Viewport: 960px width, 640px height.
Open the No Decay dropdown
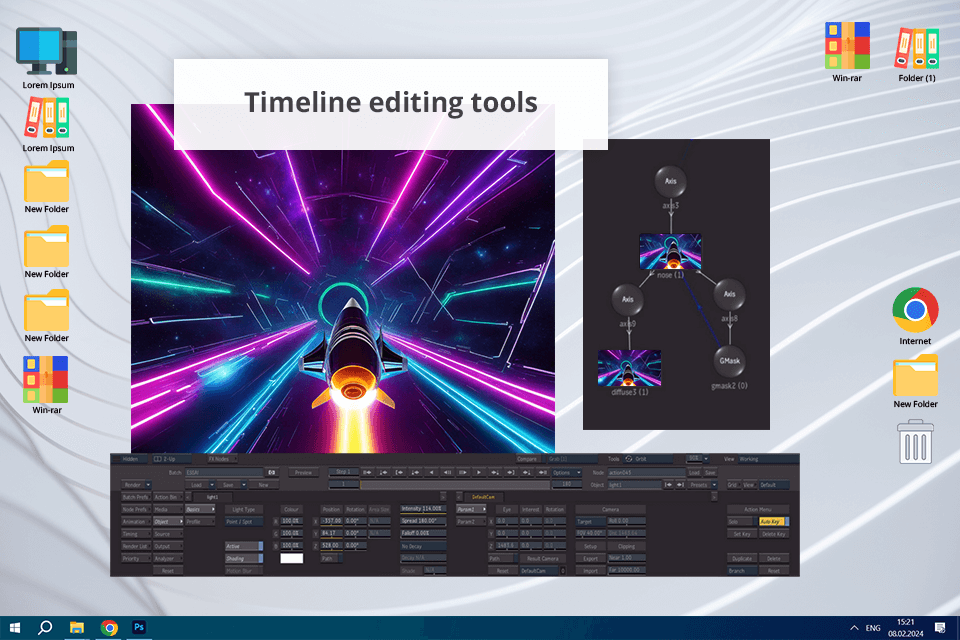click(423, 546)
